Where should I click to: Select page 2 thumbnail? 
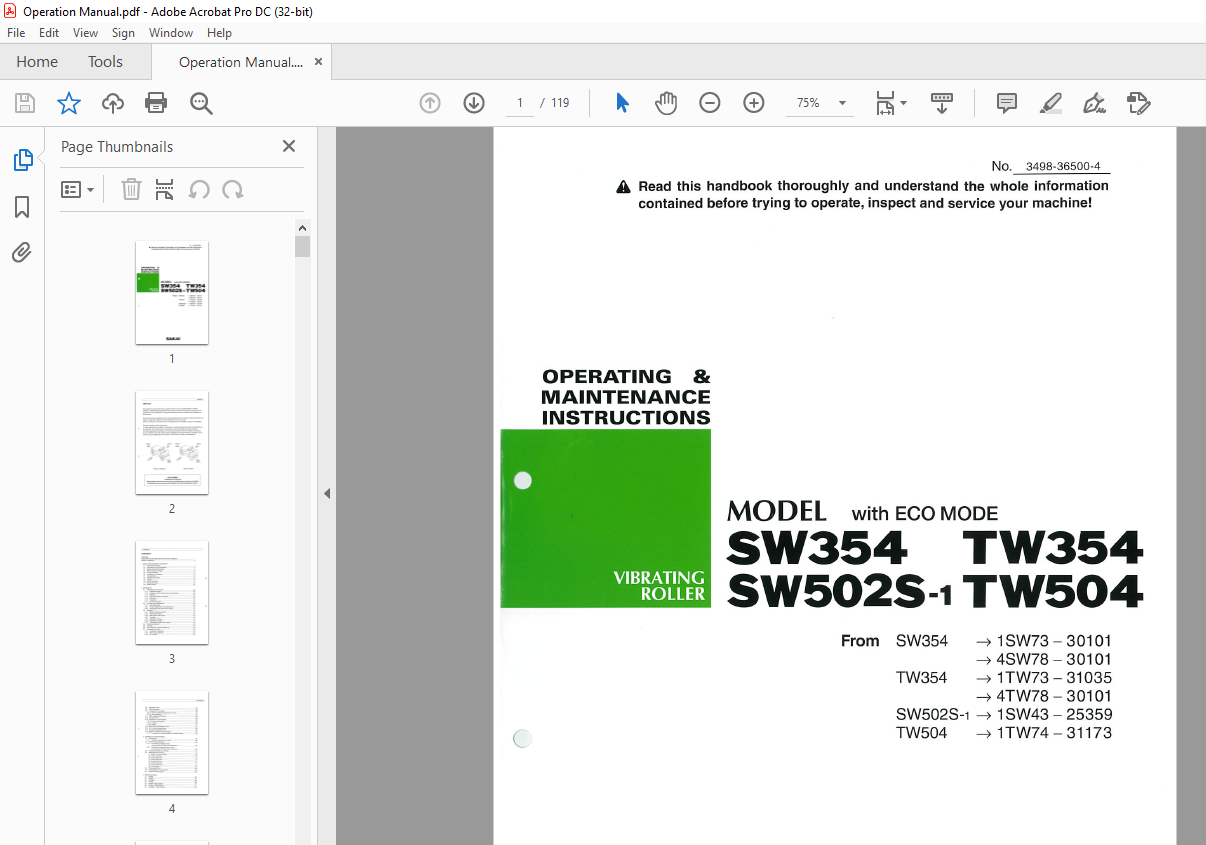coord(172,443)
